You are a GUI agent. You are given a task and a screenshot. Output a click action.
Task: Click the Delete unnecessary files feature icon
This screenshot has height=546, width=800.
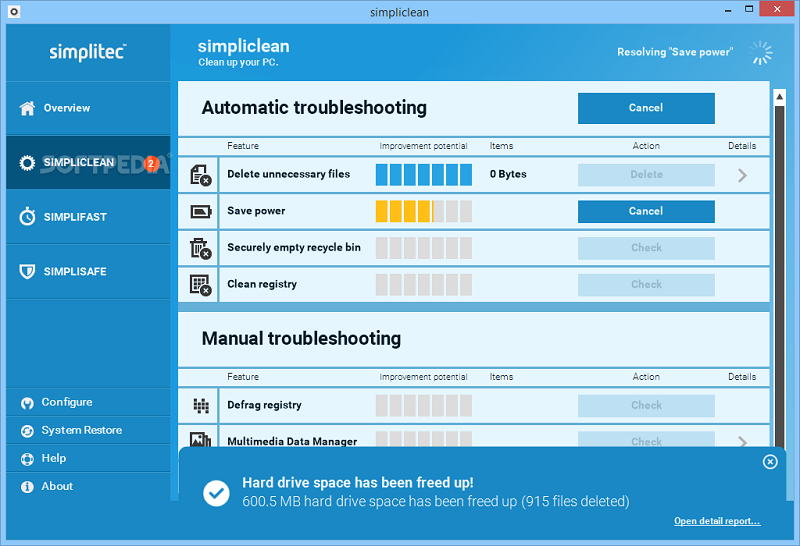click(199, 174)
